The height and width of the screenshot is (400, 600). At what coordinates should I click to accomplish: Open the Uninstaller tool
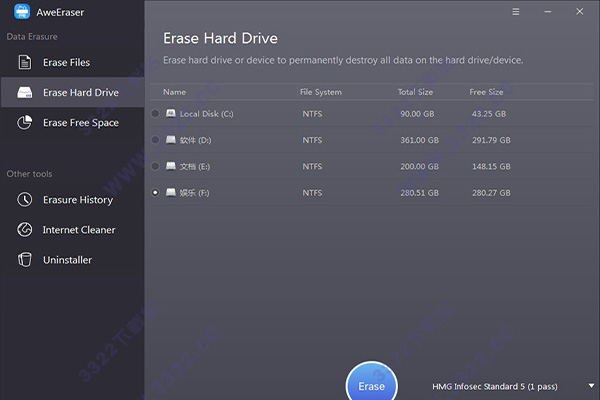point(73,260)
